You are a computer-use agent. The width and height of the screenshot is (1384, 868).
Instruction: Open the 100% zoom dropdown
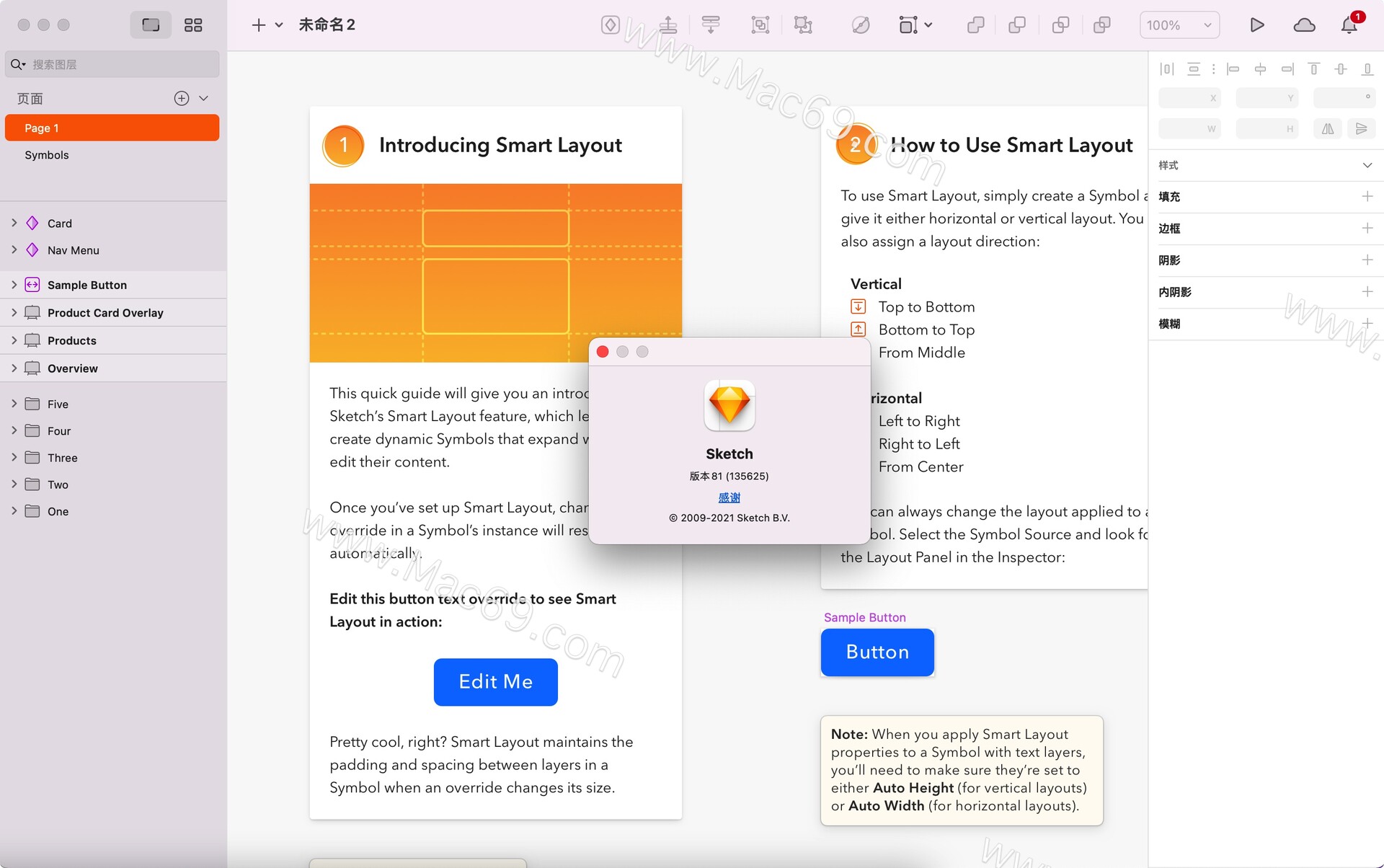pos(1179,25)
